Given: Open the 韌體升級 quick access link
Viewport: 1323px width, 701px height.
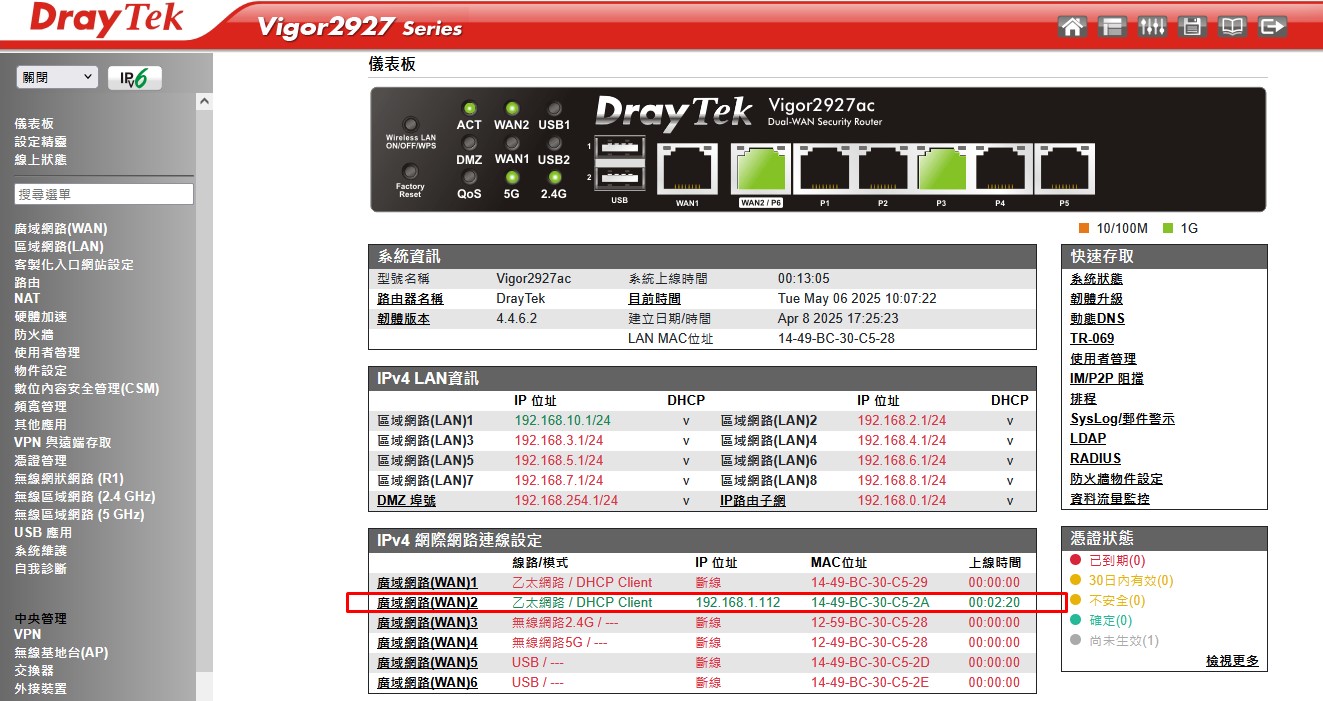Looking at the screenshot, I should pyautogui.click(x=1096, y=299).
